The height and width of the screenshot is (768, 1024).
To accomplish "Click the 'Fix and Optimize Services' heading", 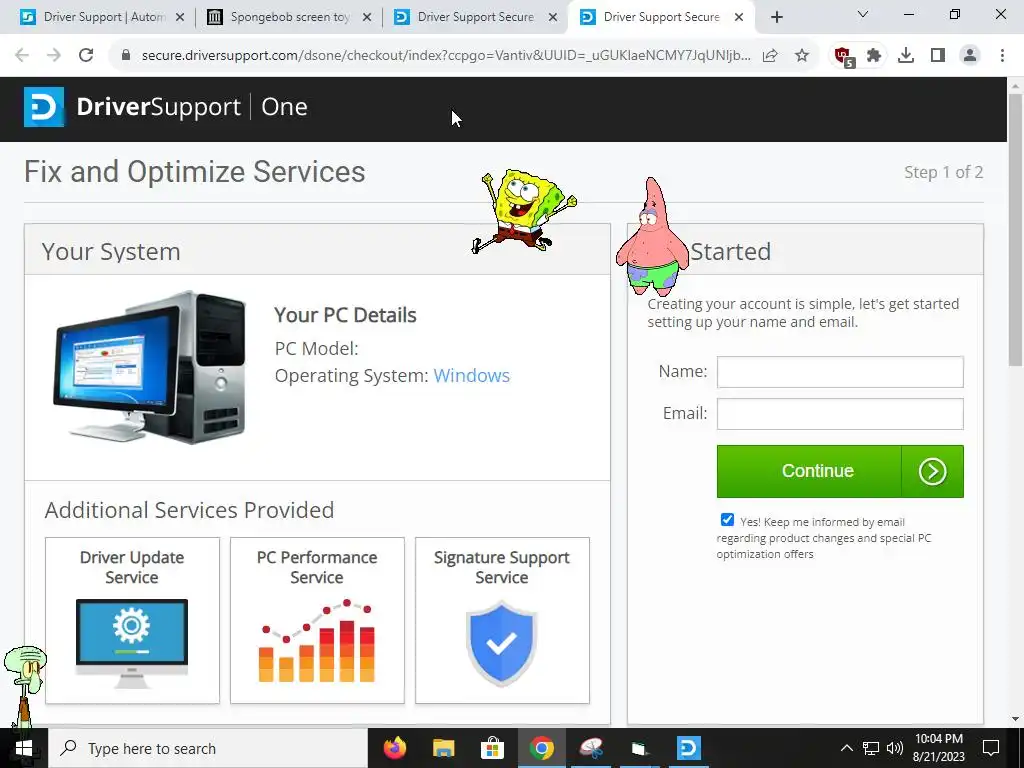I will [195, 172].
